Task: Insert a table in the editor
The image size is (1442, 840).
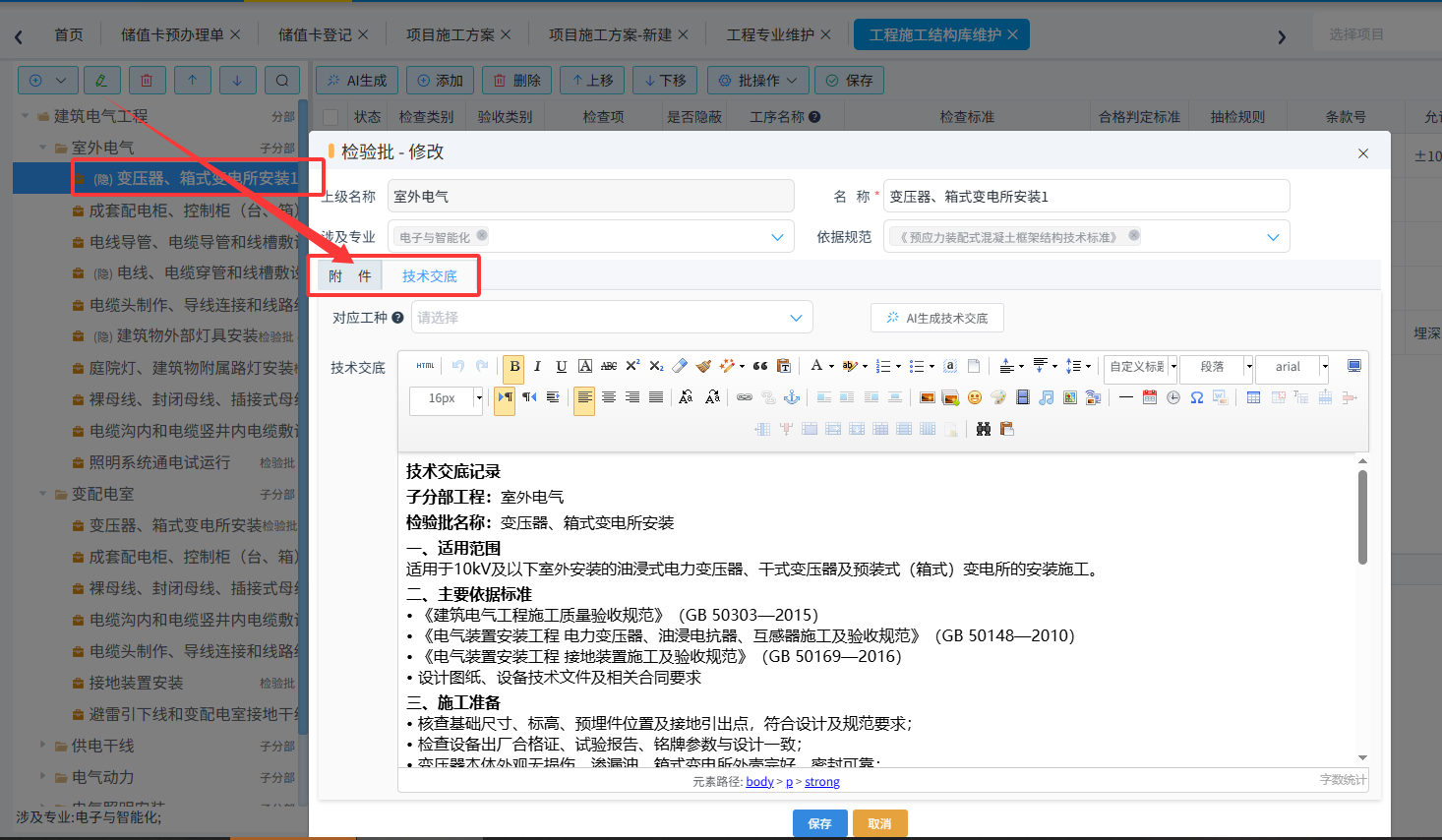Action: [1253, 397]
